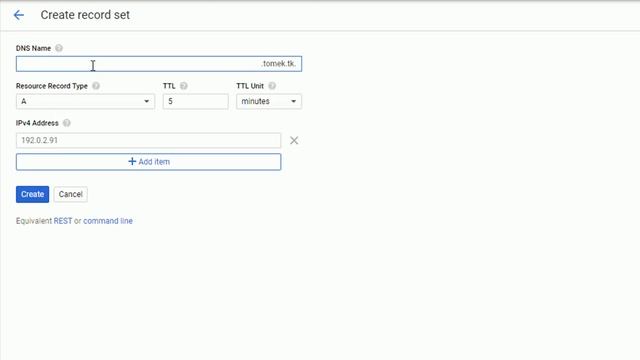Screen dimensions: 640x360
Task: Open the TTL Unit help icon
Action: coord(272,86)
